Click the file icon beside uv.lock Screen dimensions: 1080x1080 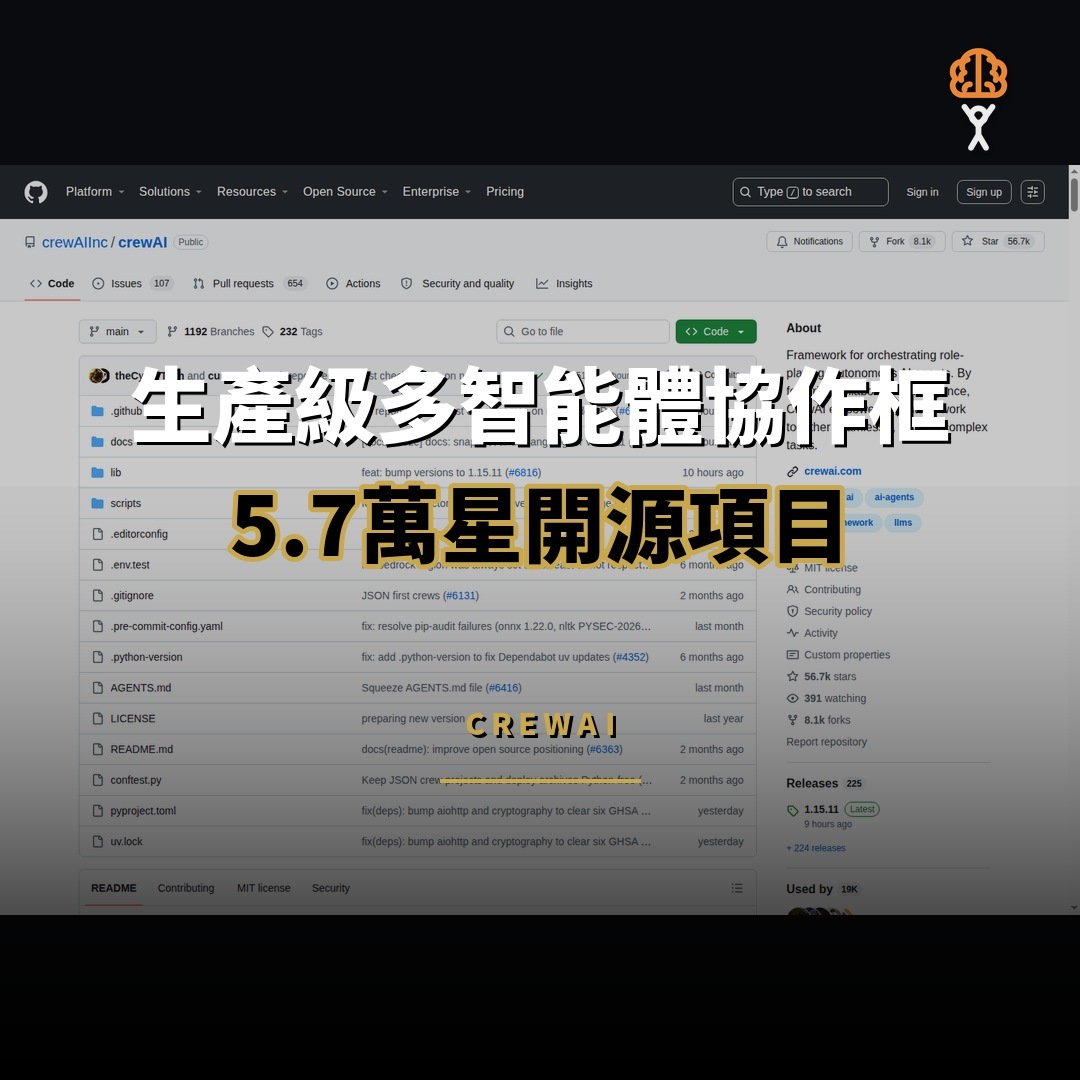point(98,842)
